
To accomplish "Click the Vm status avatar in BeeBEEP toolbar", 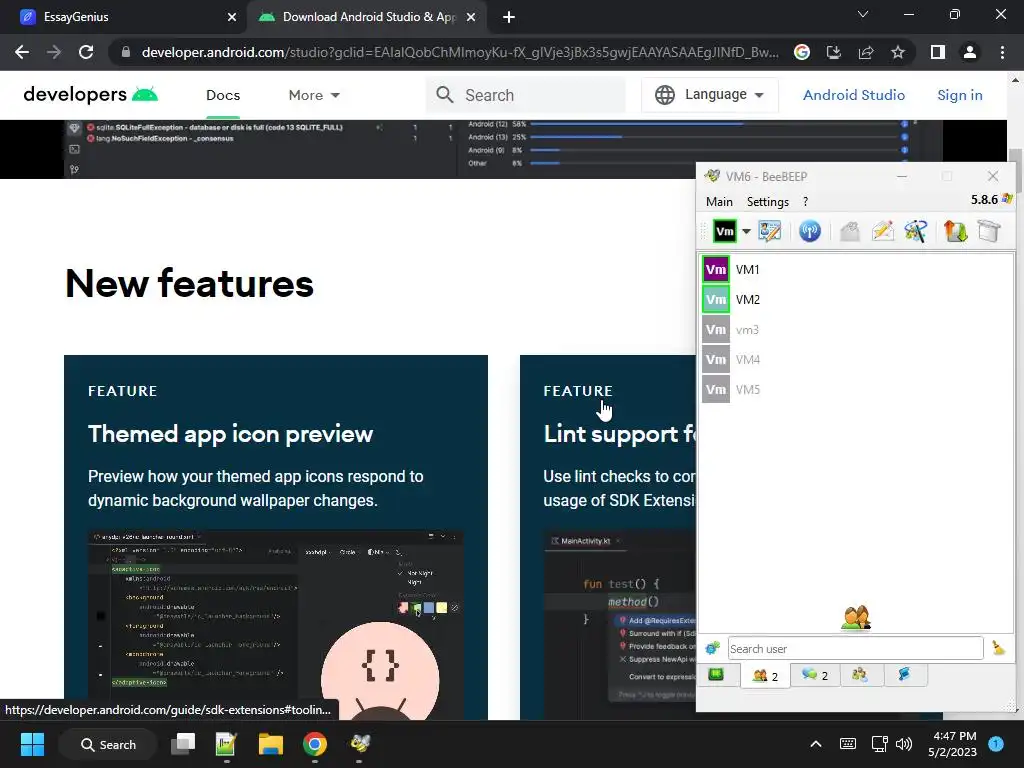I will pos(724,231).
